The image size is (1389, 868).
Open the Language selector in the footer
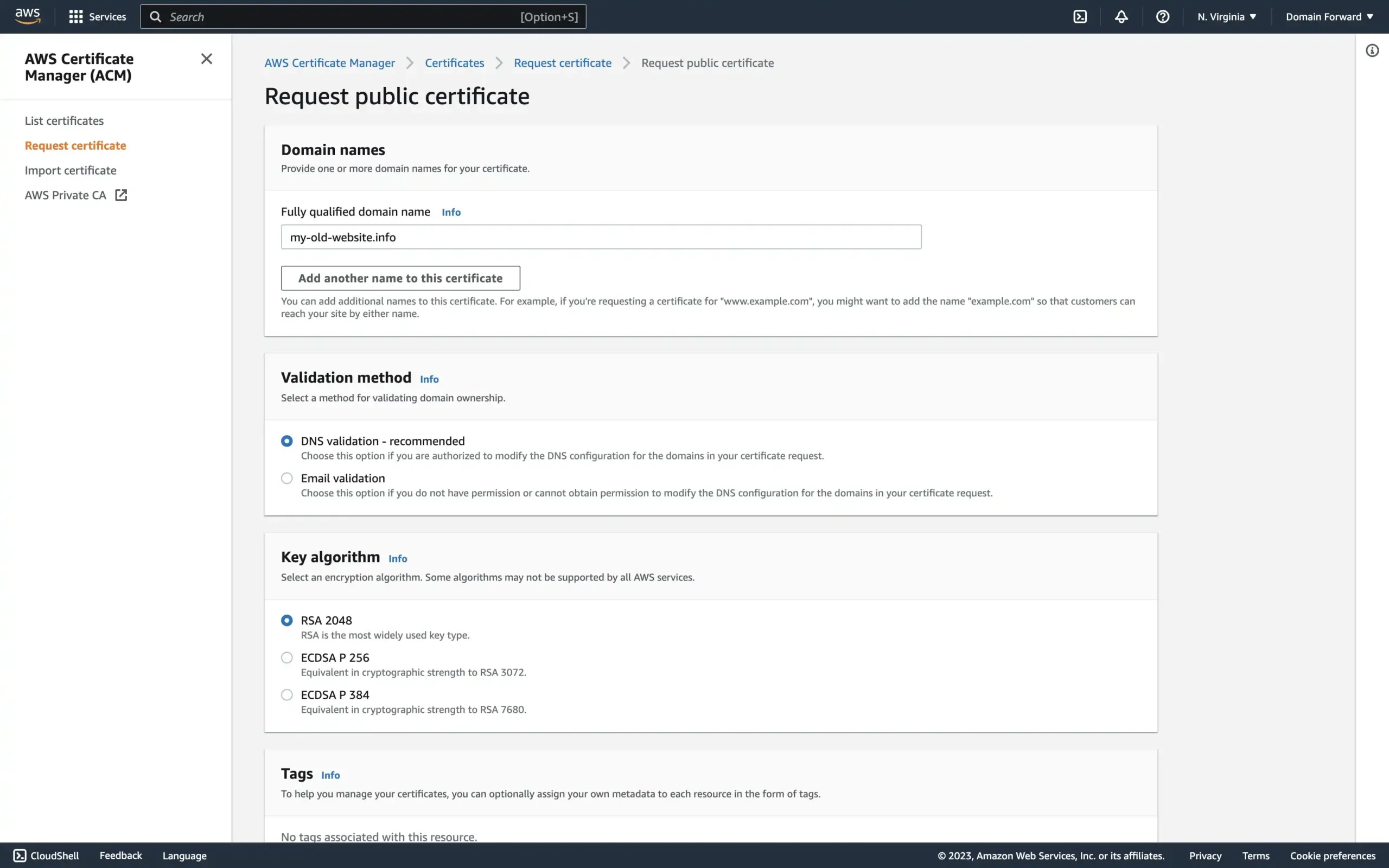pos(184,855)
